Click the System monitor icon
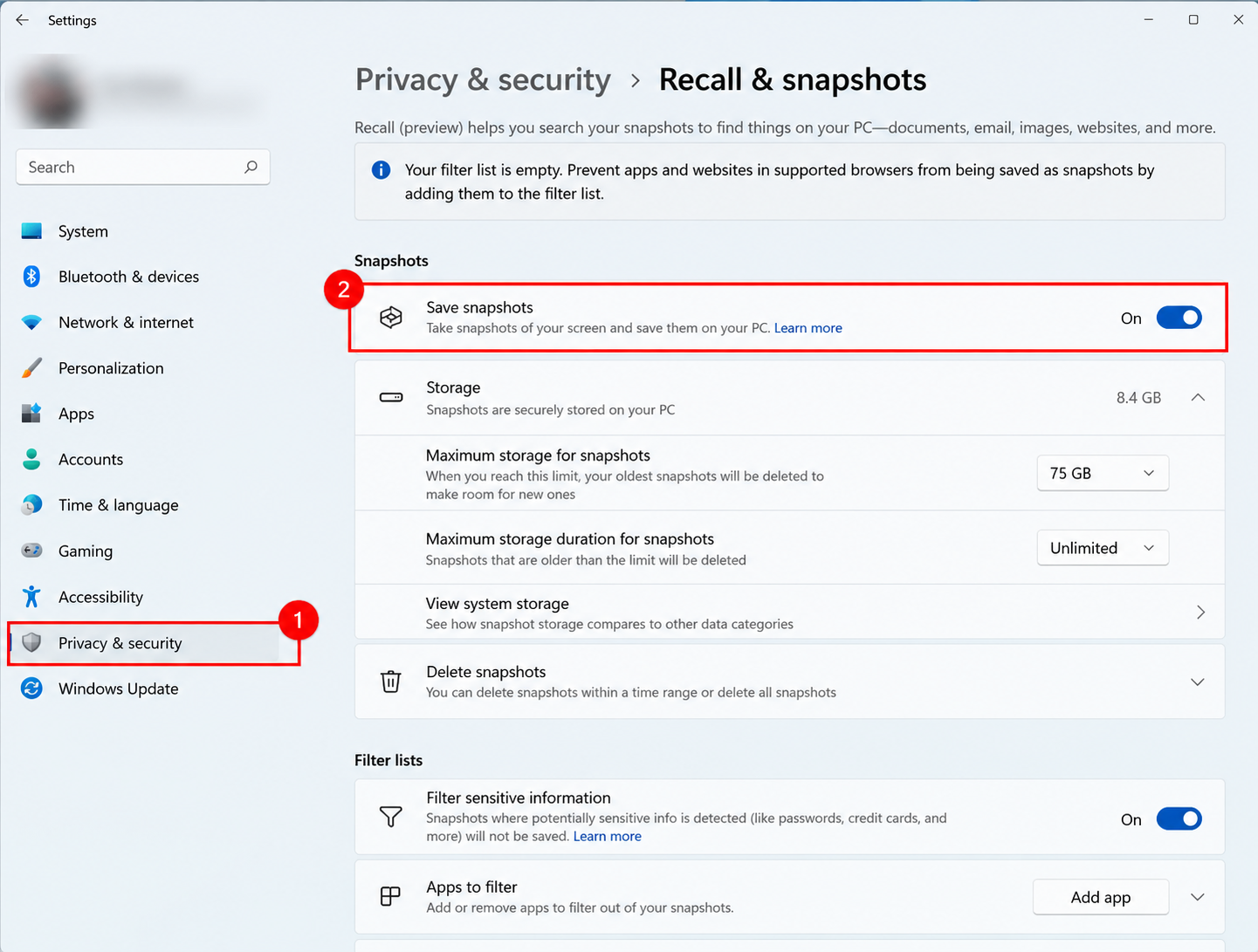 tap(31, 231)
